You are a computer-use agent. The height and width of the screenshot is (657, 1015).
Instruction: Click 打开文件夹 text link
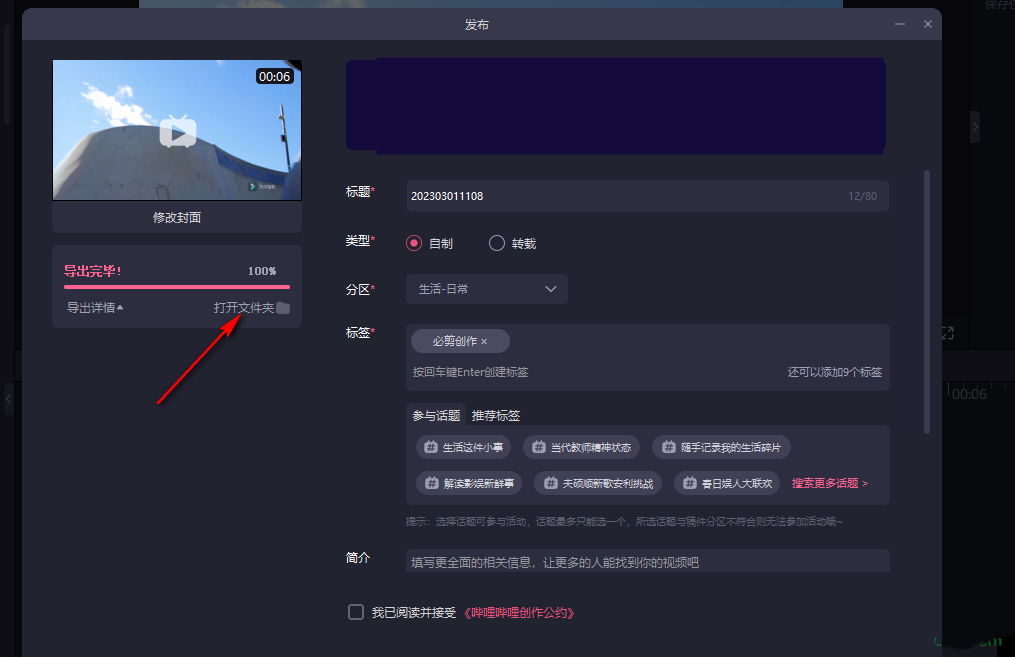pyautogui.click(x=244, y=307)
